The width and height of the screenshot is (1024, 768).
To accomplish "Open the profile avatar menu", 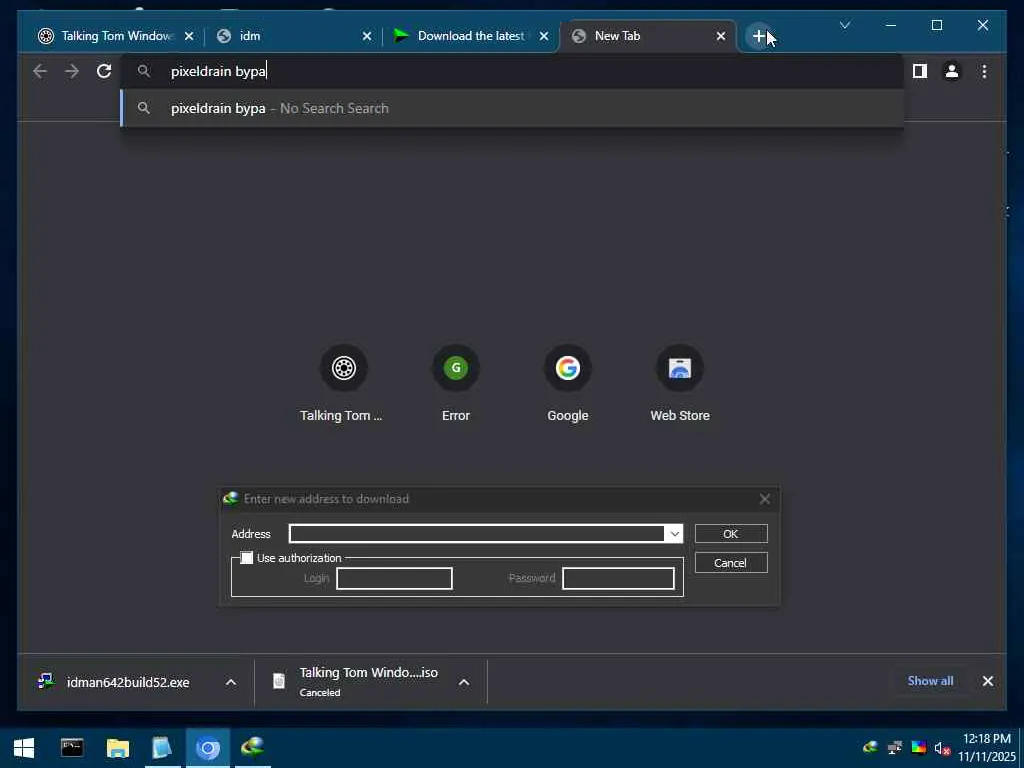I will (x=952, y=71).
